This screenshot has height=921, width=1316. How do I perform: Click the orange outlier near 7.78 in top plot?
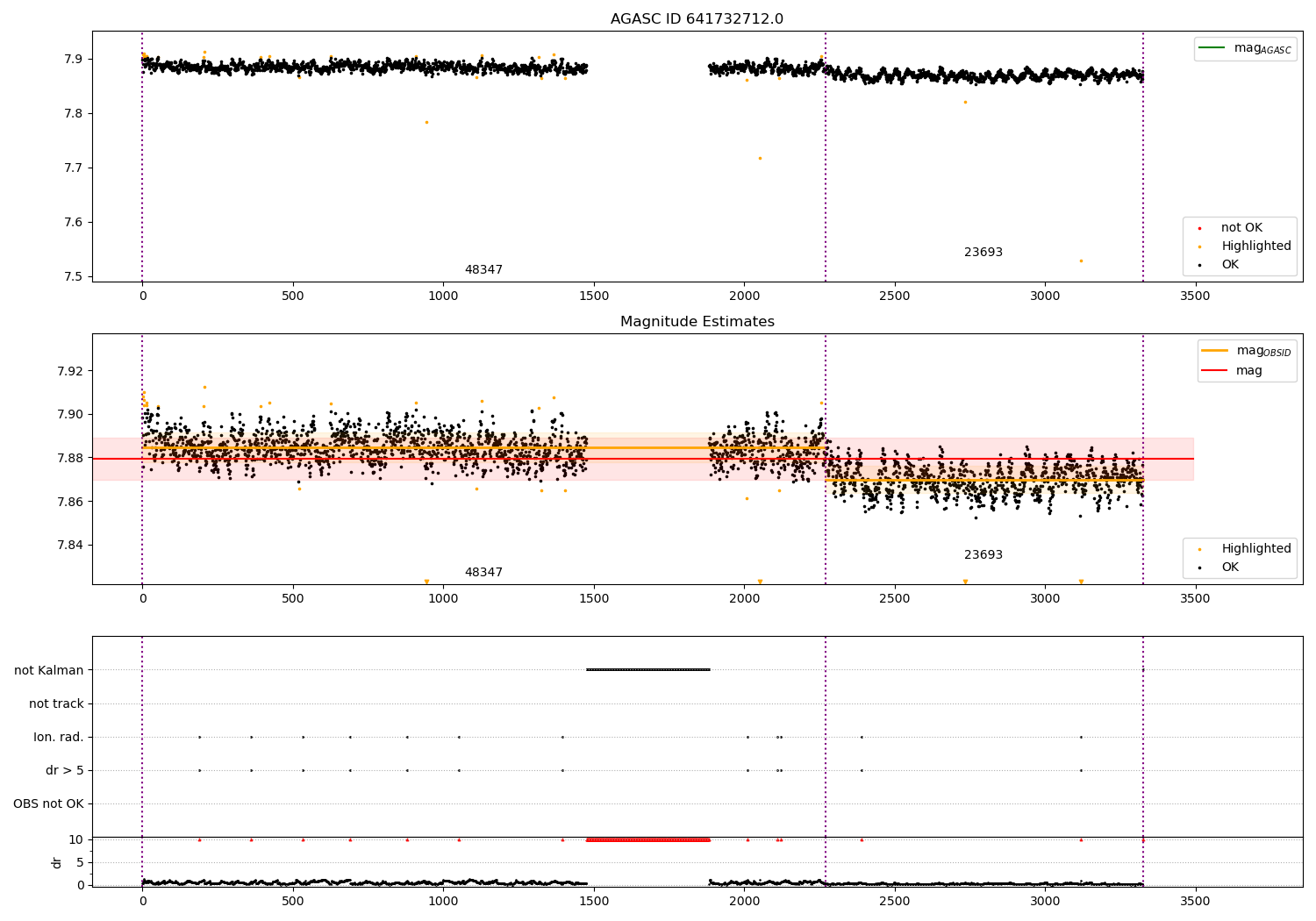[x=426, y=123]
